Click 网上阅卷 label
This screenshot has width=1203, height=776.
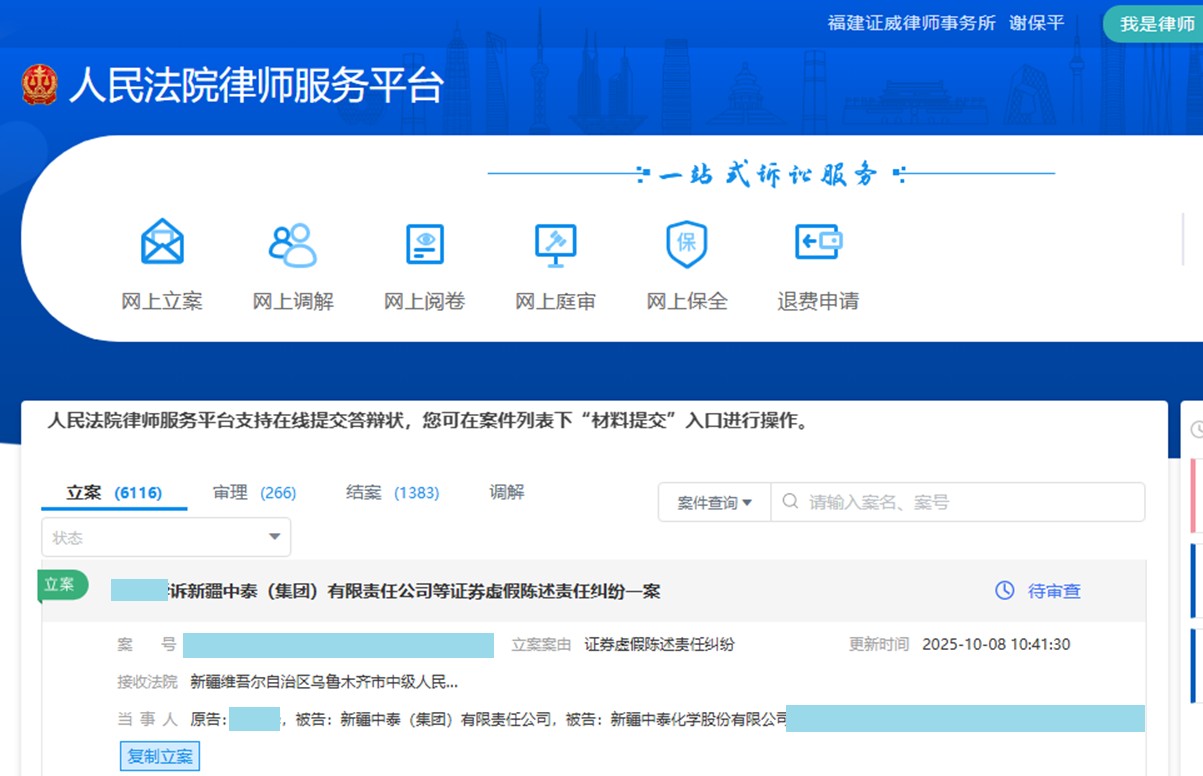(425, 301)
